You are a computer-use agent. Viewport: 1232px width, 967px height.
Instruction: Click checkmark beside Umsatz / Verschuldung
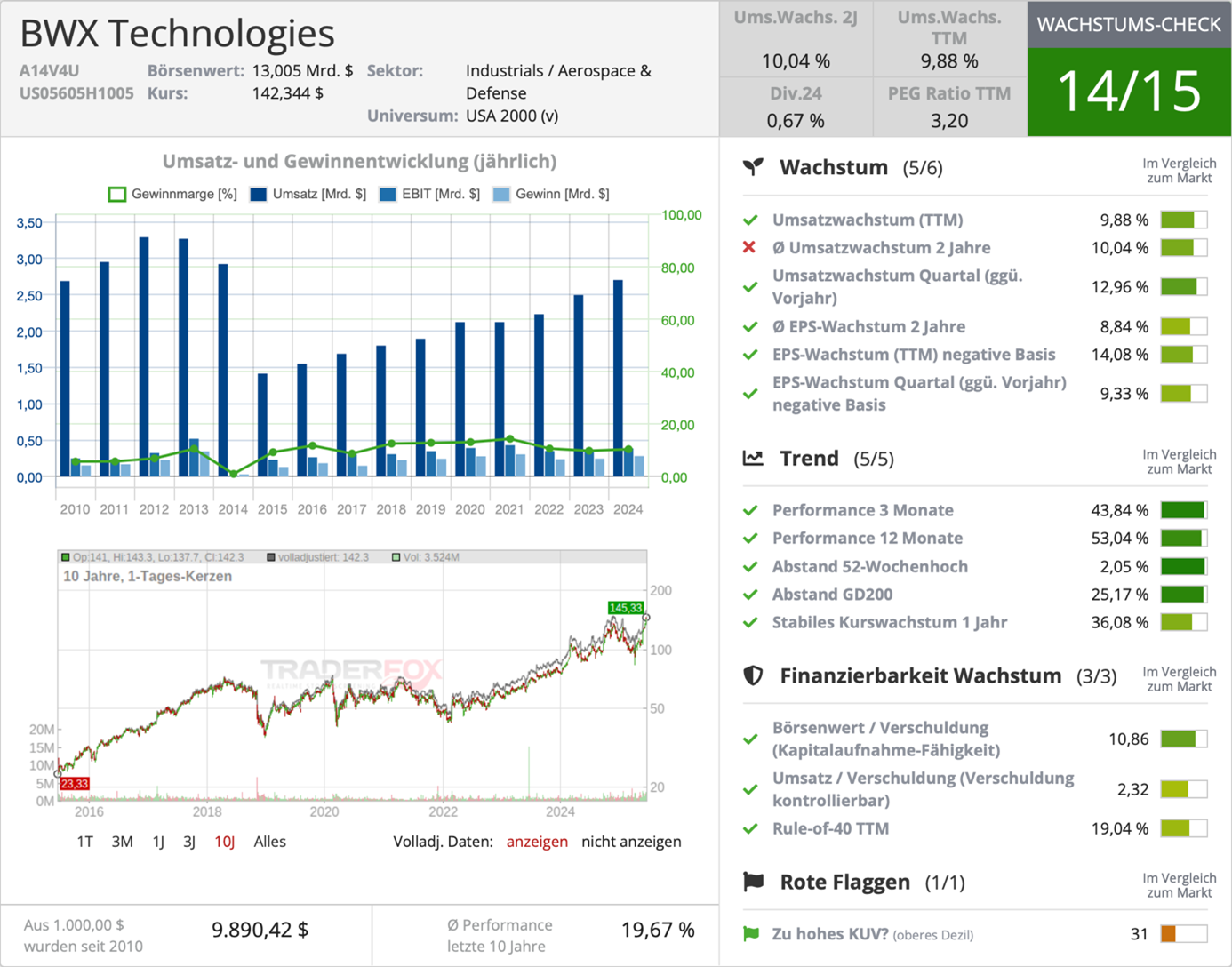pos(750,789)
